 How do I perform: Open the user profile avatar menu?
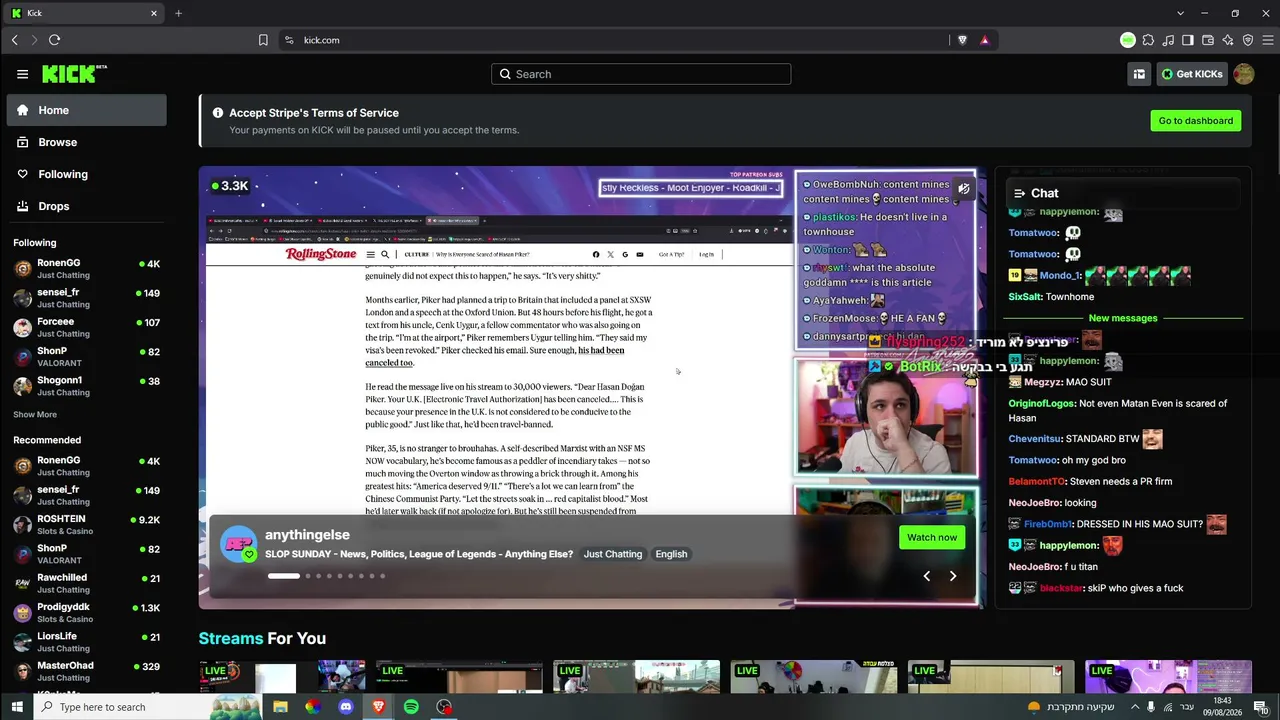[1244, 74]
